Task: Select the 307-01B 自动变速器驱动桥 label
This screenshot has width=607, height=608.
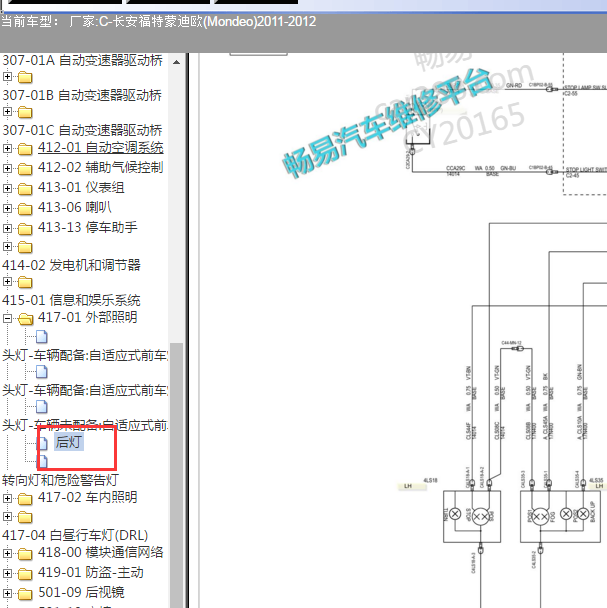Action: 82,95
